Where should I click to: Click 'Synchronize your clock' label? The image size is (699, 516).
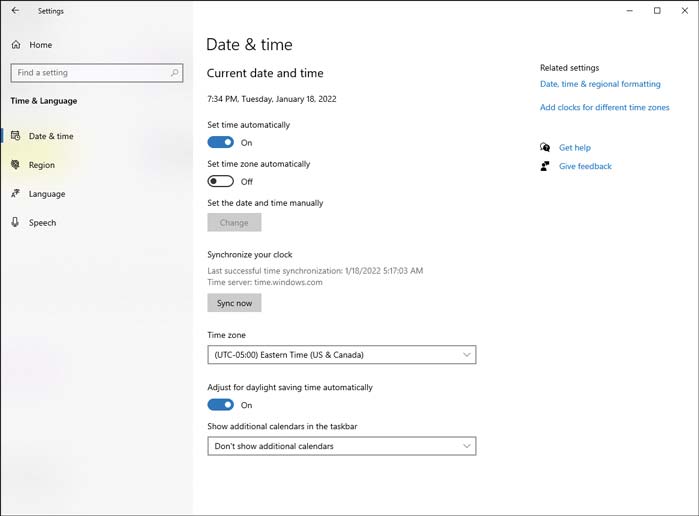(x=250, y=254)
